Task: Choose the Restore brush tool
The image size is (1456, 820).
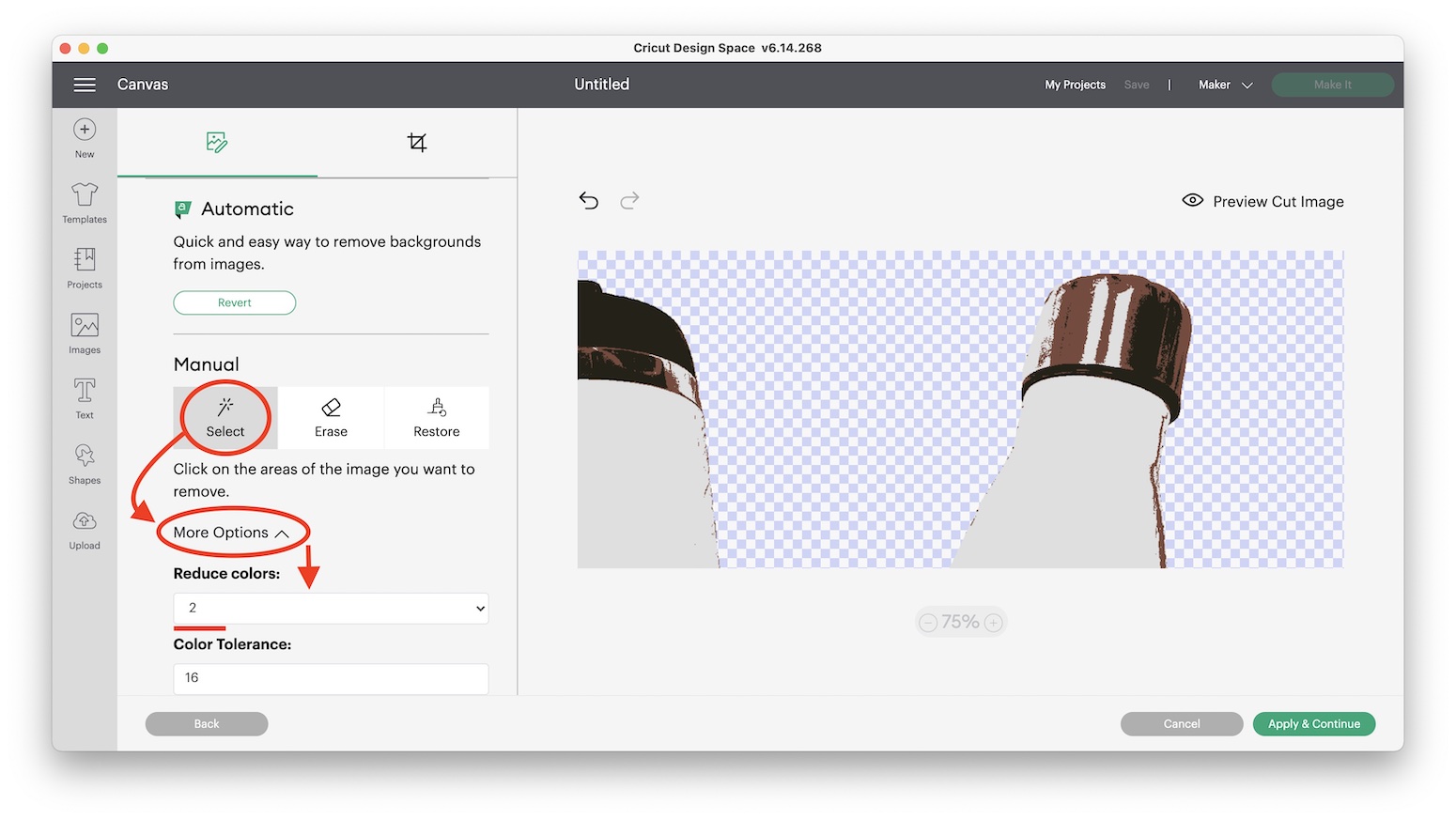Action: pos(436,418)
